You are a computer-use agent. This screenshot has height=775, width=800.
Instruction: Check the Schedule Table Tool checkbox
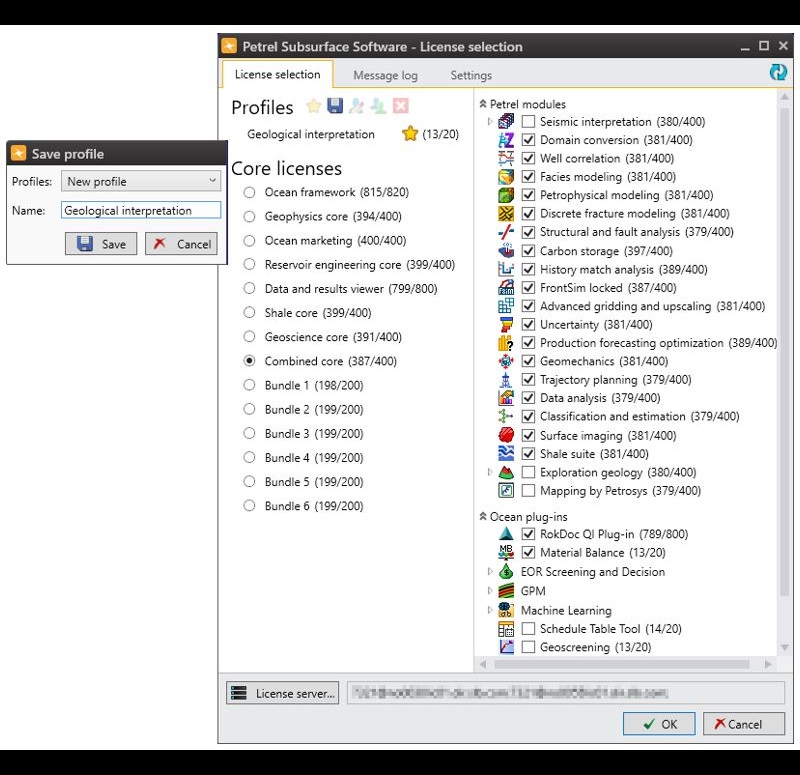click(529, 629)
